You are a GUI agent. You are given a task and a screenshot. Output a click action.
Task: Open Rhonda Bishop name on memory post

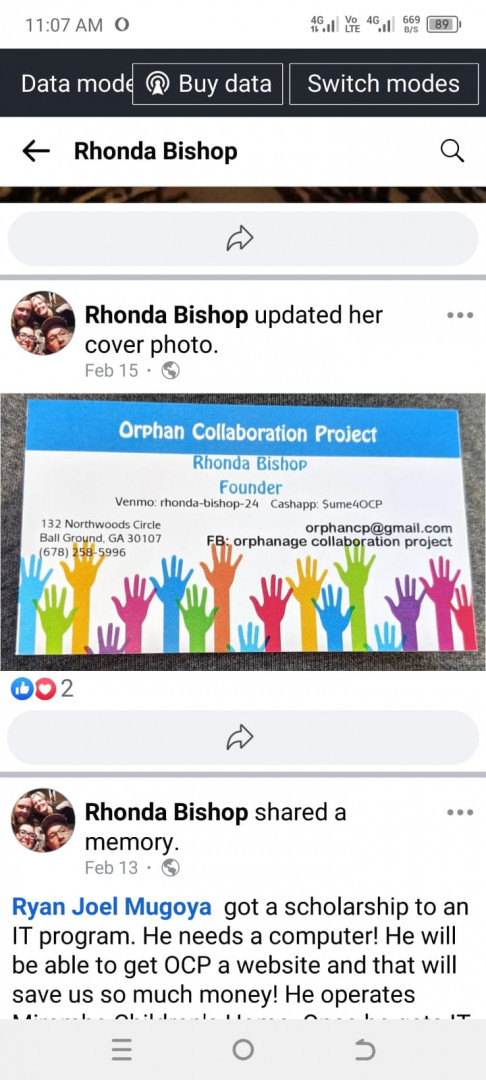pos(166,812)
